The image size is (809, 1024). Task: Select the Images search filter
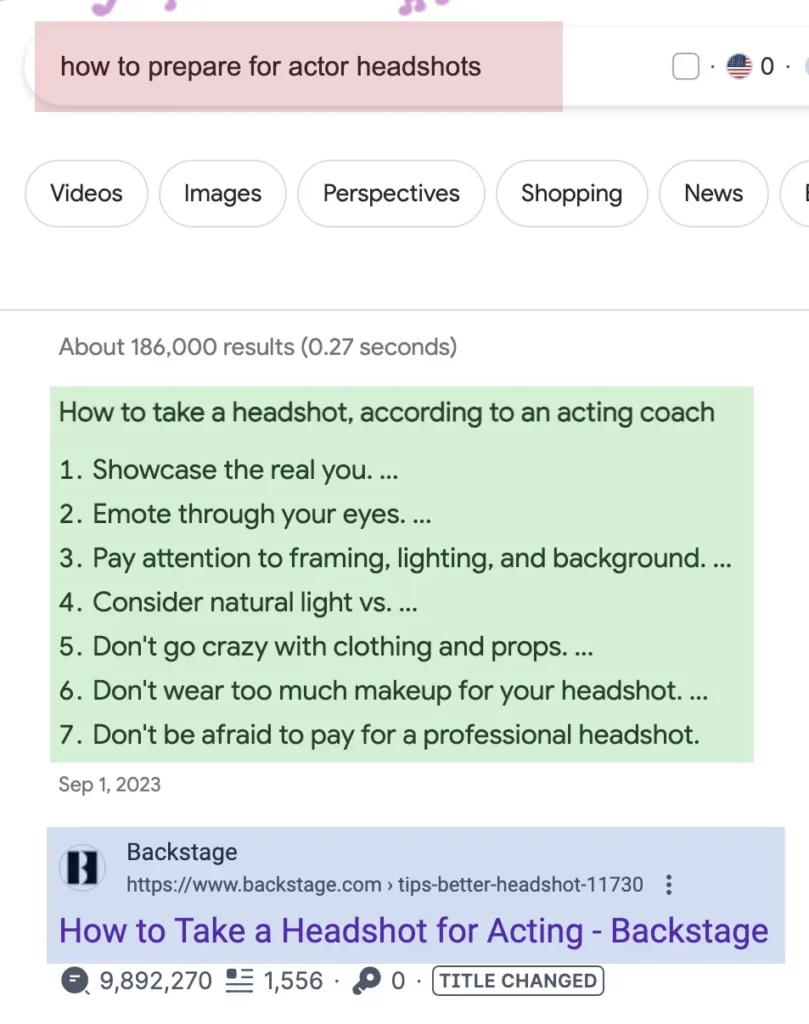222,193
